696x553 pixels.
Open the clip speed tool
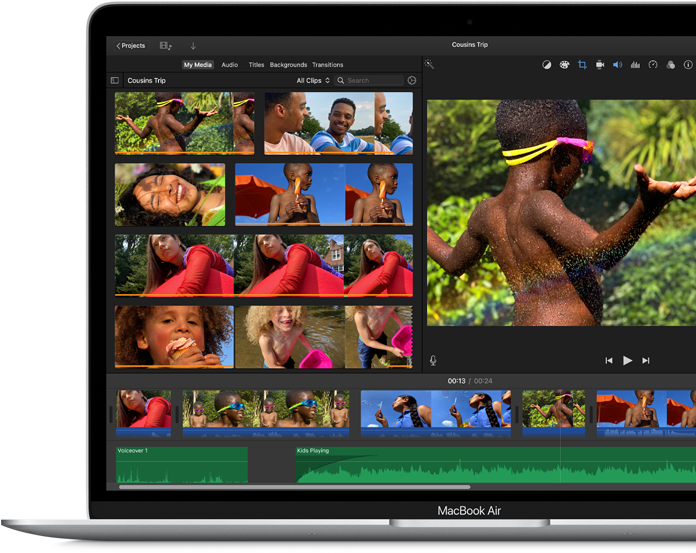pos(652,65)
